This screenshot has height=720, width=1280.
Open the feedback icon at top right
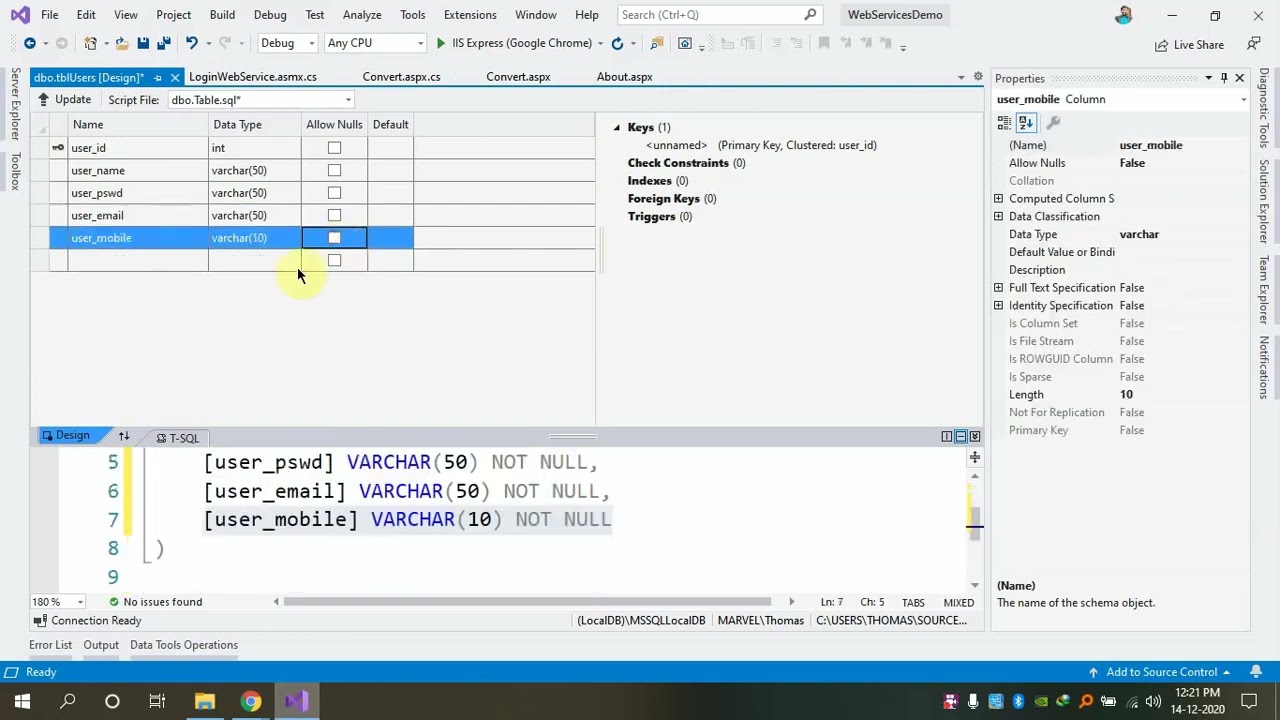(1254, 44)
